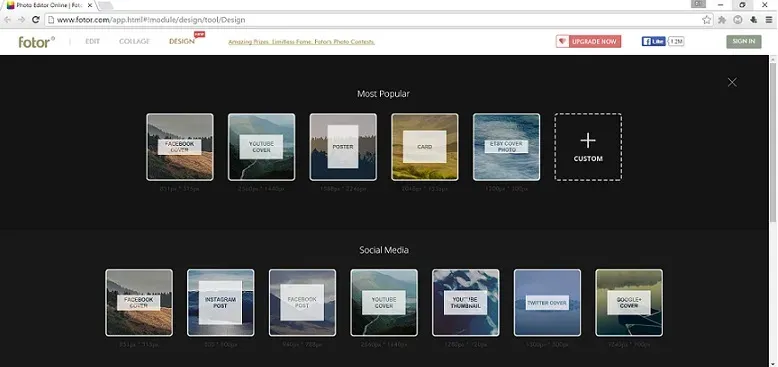The height and width of the screenshot is (367, 778).
Task: Click the puzzle-piece extension icon
Action: tap(722, 20)
